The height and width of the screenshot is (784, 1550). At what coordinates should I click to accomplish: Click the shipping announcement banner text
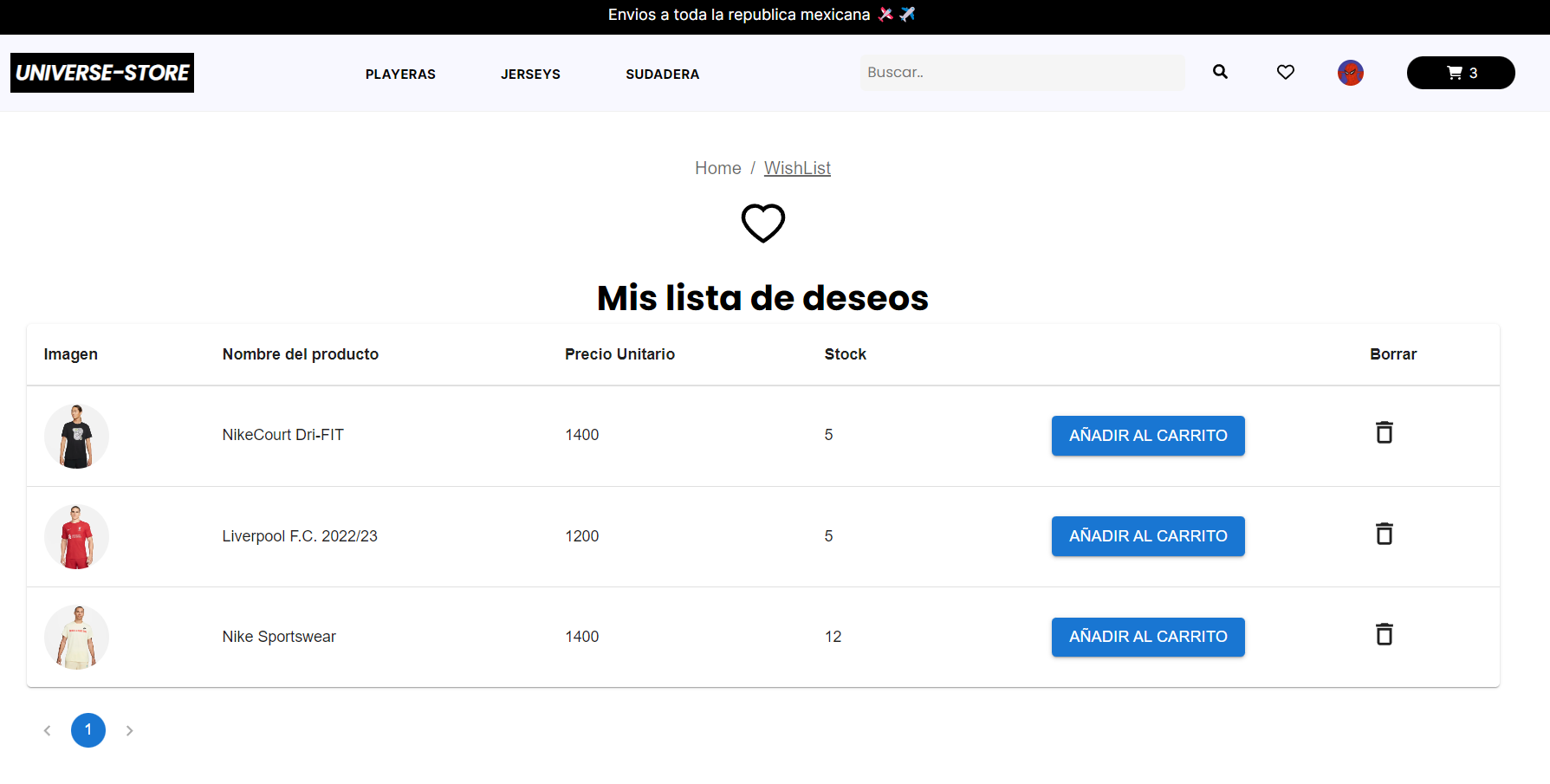click(762, 15)
